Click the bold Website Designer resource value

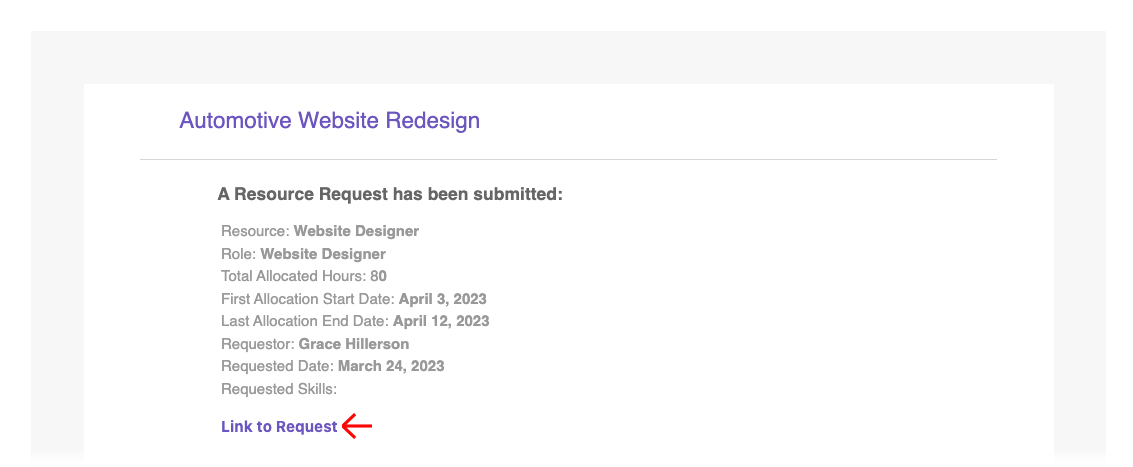pos(356,231)
